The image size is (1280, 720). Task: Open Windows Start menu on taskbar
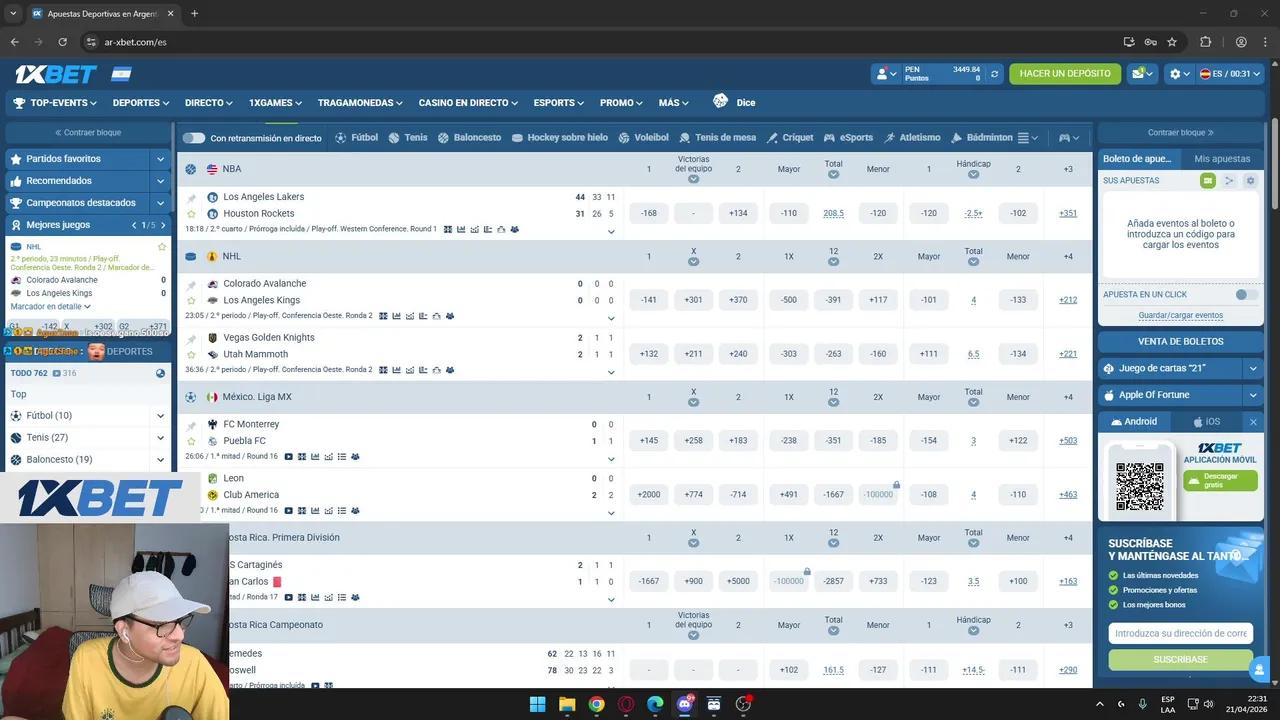pos(537,704)
